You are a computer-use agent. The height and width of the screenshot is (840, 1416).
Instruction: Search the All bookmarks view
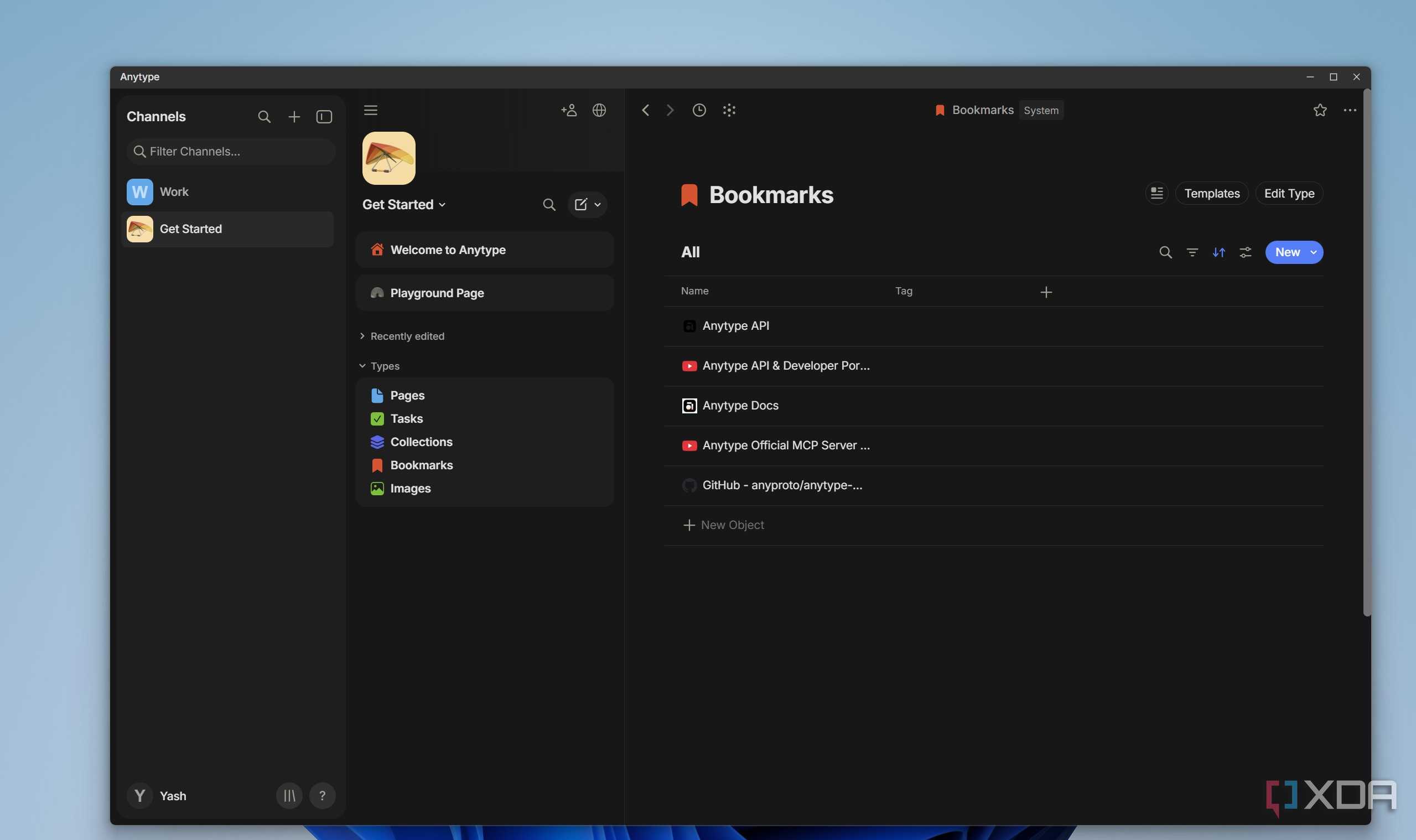point(1165,252)
